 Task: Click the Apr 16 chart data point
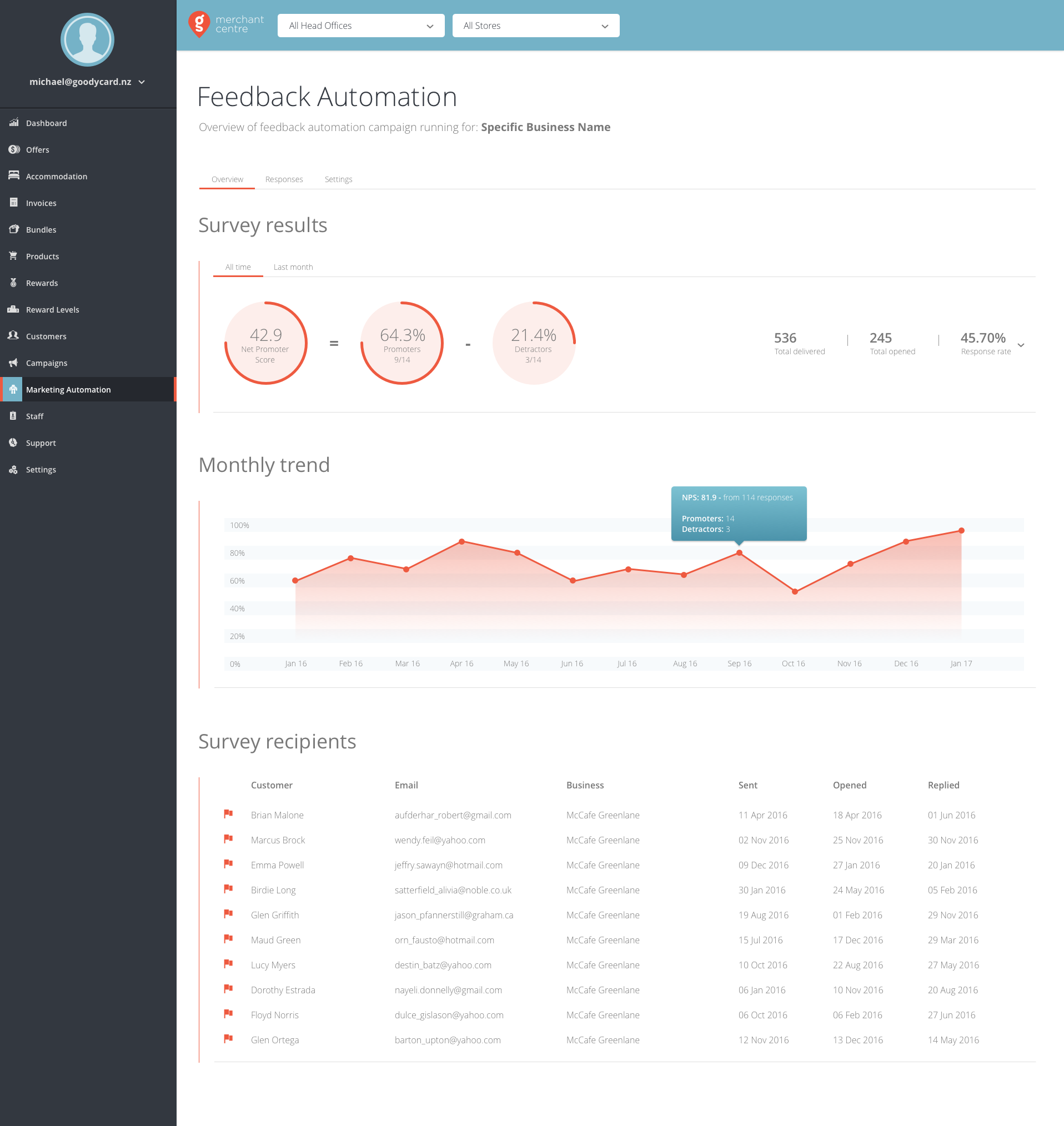[461, 541]
